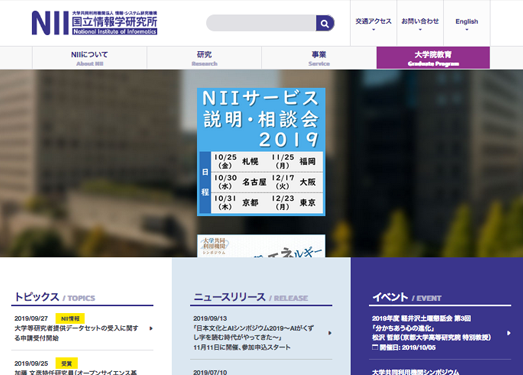Open the トピックス heading
The image size is (523, 375).
click(x=37, y=297)
